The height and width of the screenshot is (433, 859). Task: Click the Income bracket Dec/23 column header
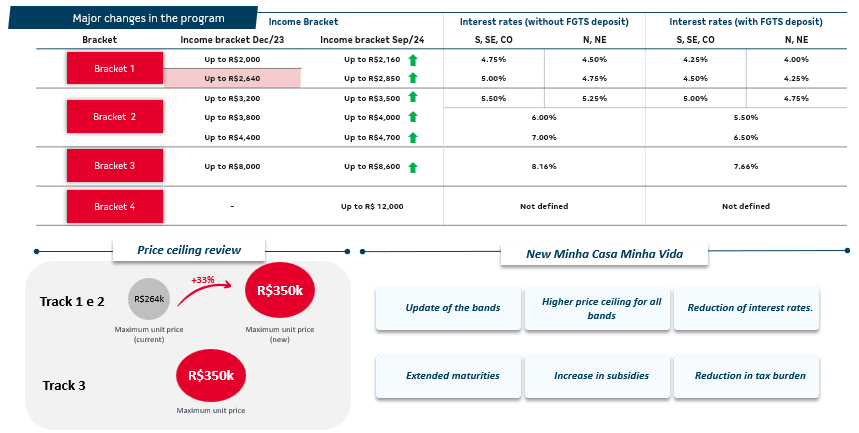232,39
